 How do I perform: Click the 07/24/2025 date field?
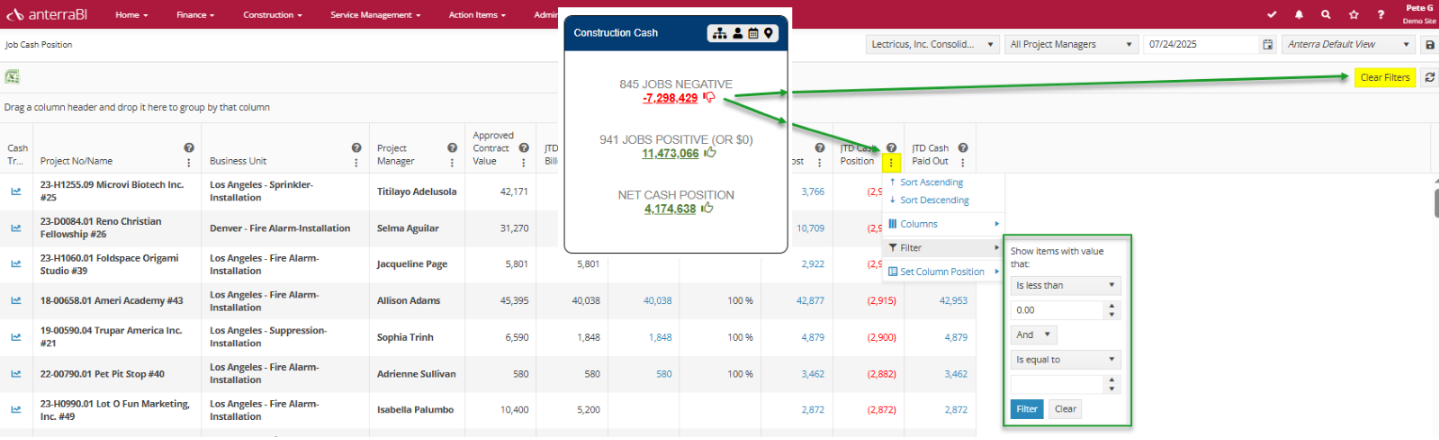pos(1201,45)
